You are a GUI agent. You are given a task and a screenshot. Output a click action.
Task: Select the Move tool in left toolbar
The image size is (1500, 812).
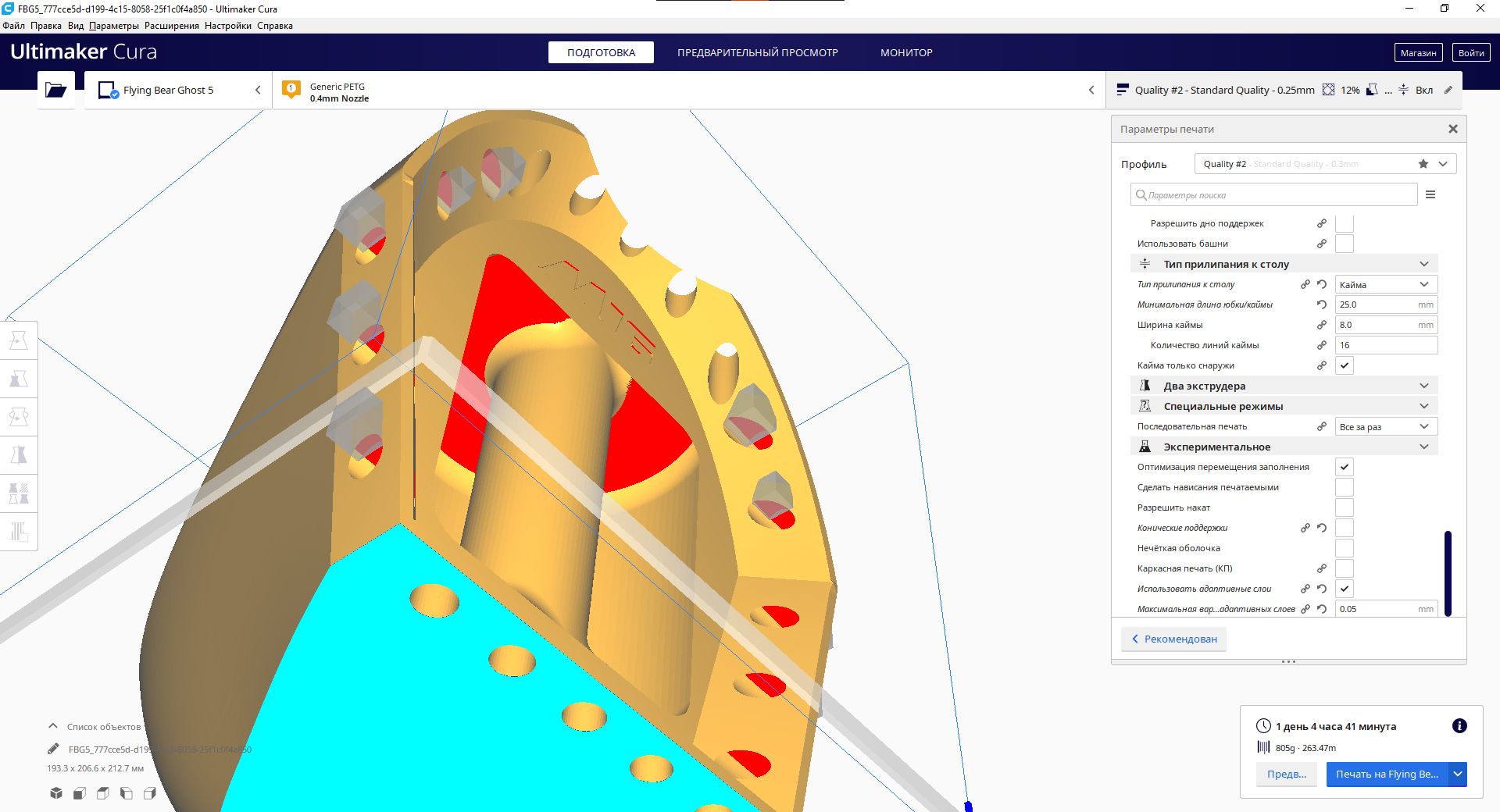pyautogui.click(x=19, y=340)
